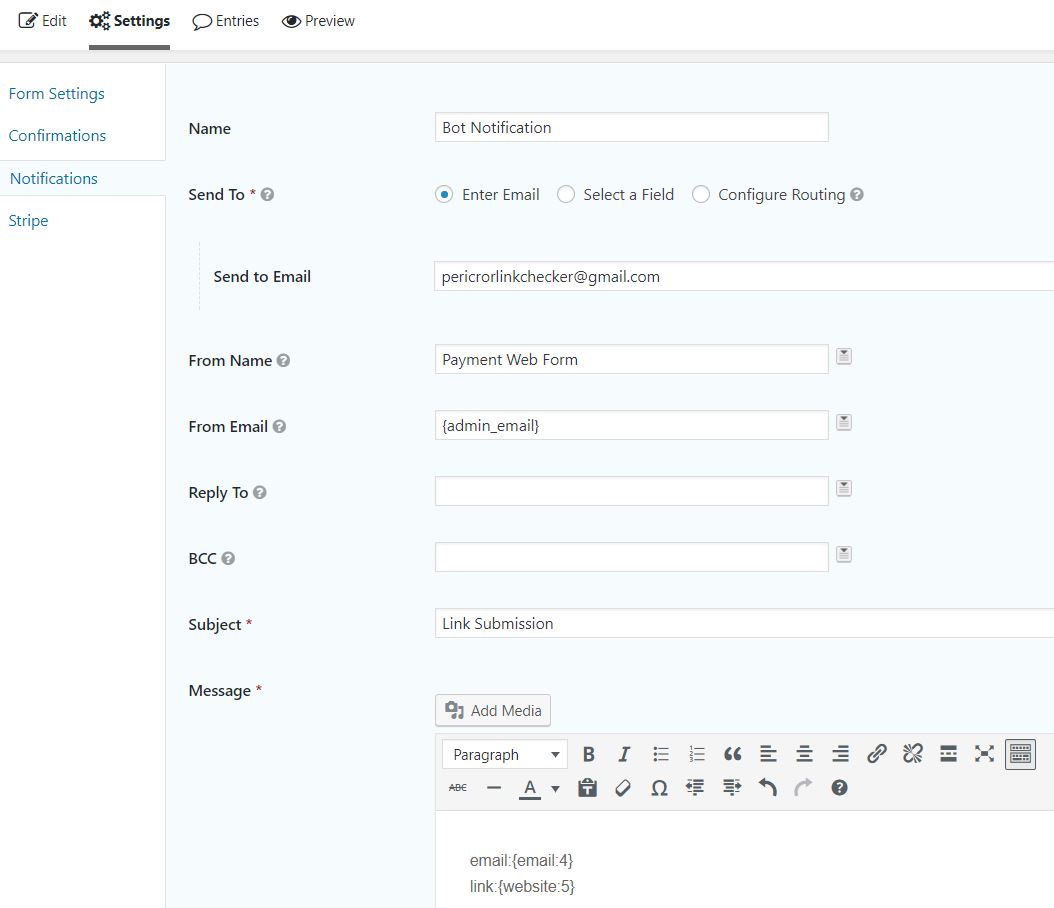
Task: Open the Entries tab
Action: coord(225,20)
